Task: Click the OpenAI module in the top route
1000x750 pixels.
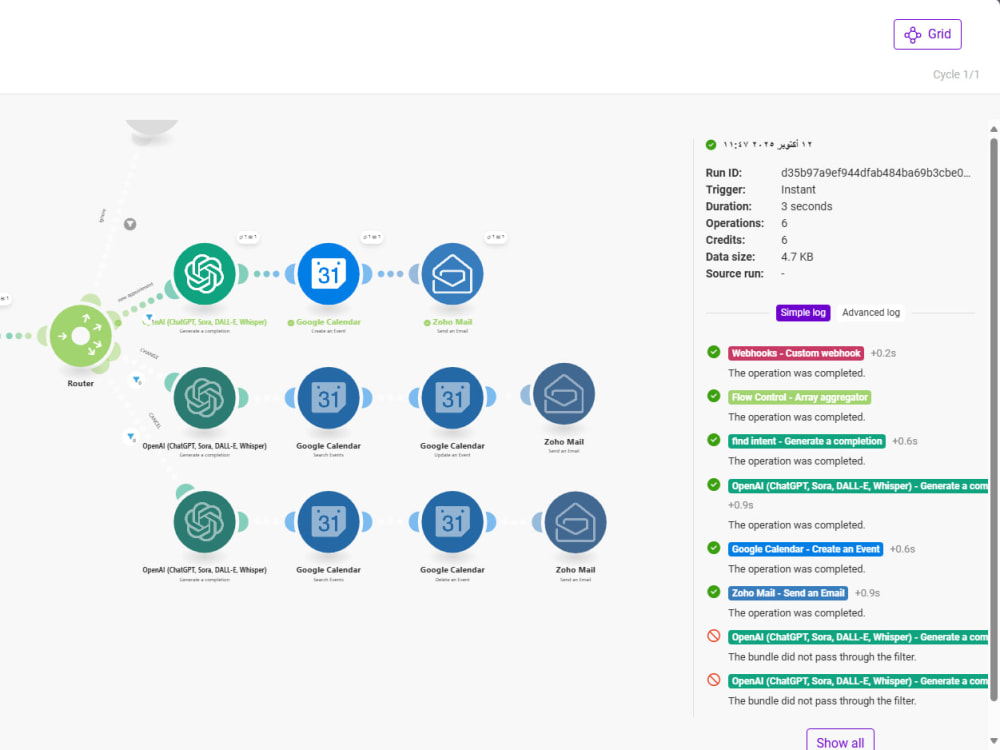Action: point(204,274)
